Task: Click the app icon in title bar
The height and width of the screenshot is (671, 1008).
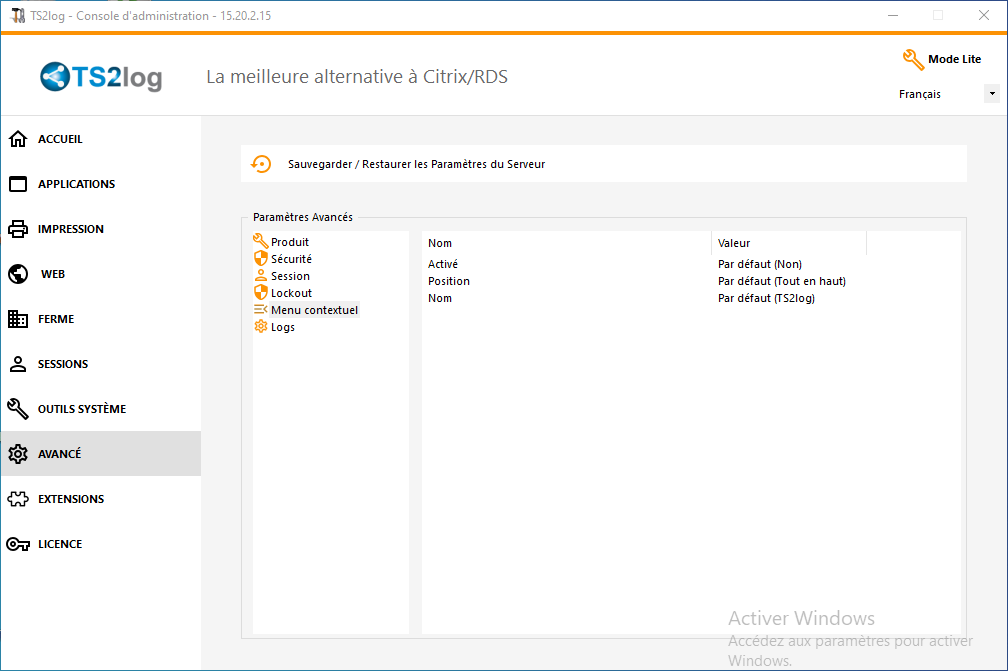Action: pos(18,15)
